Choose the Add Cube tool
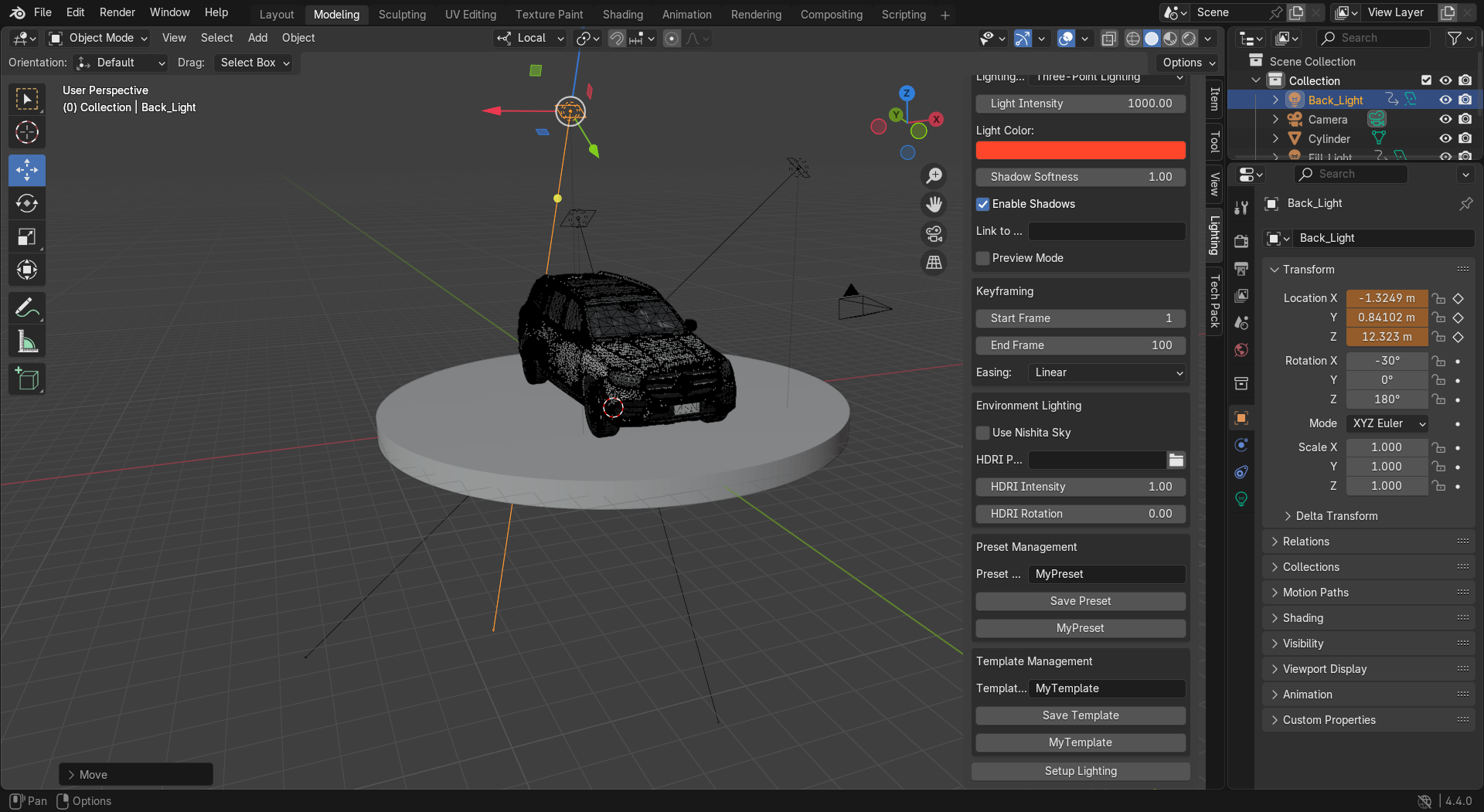The height and width of the screenshot is (812, 1484). pos(27,379)
